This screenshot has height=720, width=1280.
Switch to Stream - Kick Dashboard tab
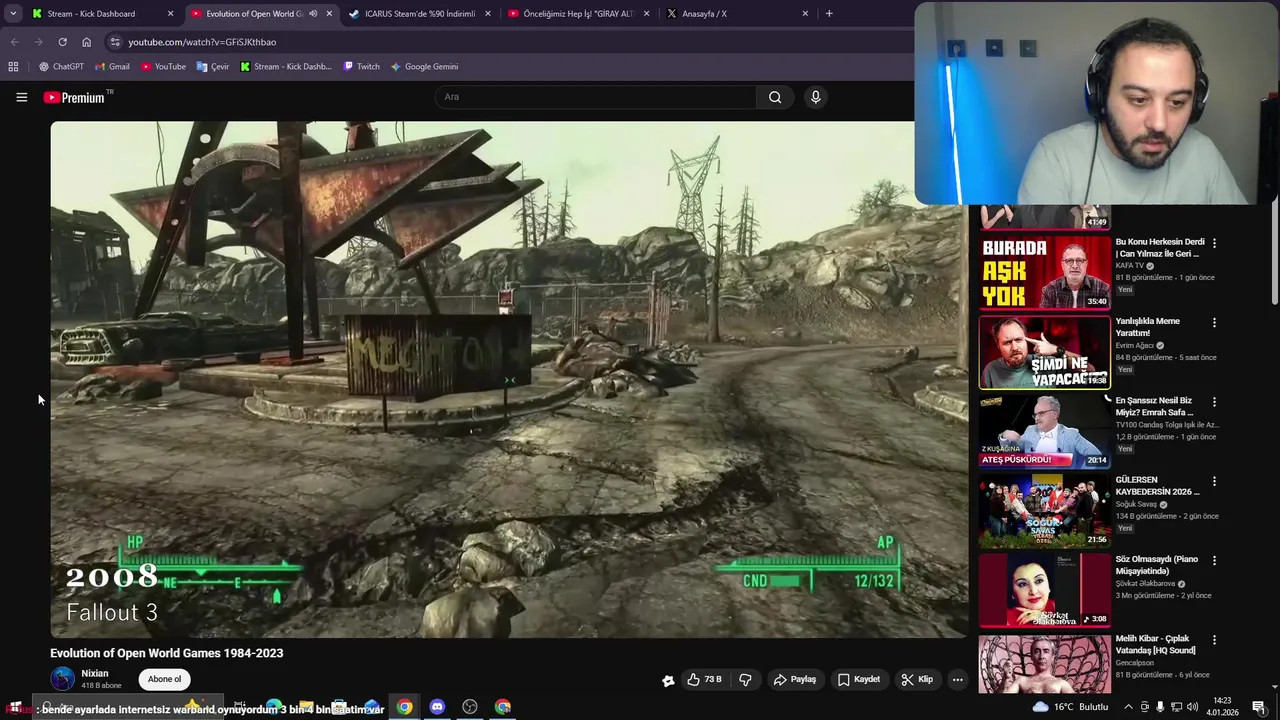pos(102,14)
